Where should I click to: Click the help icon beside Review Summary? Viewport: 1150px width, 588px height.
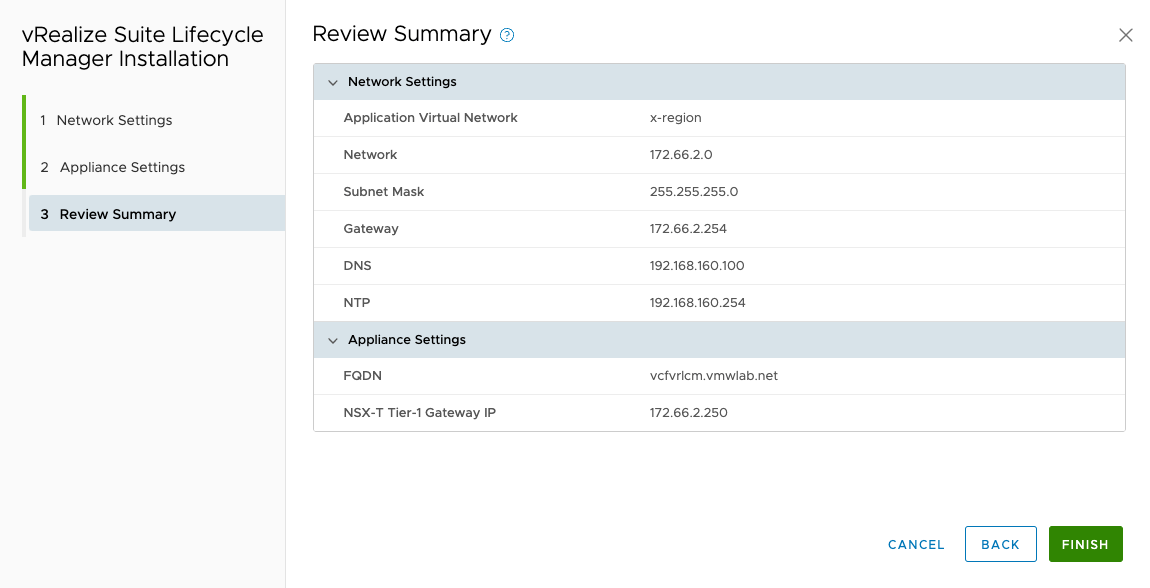pyautogui.click(x=507, y=35)
